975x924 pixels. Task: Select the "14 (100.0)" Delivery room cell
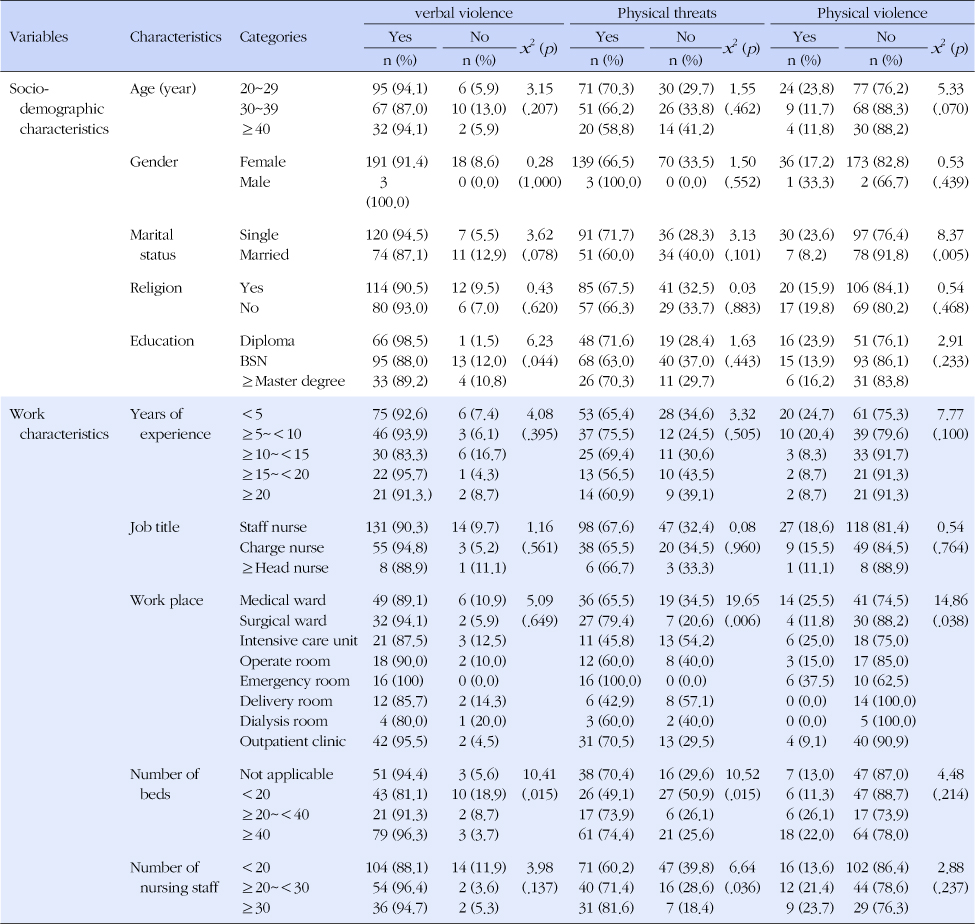(884, 701)
